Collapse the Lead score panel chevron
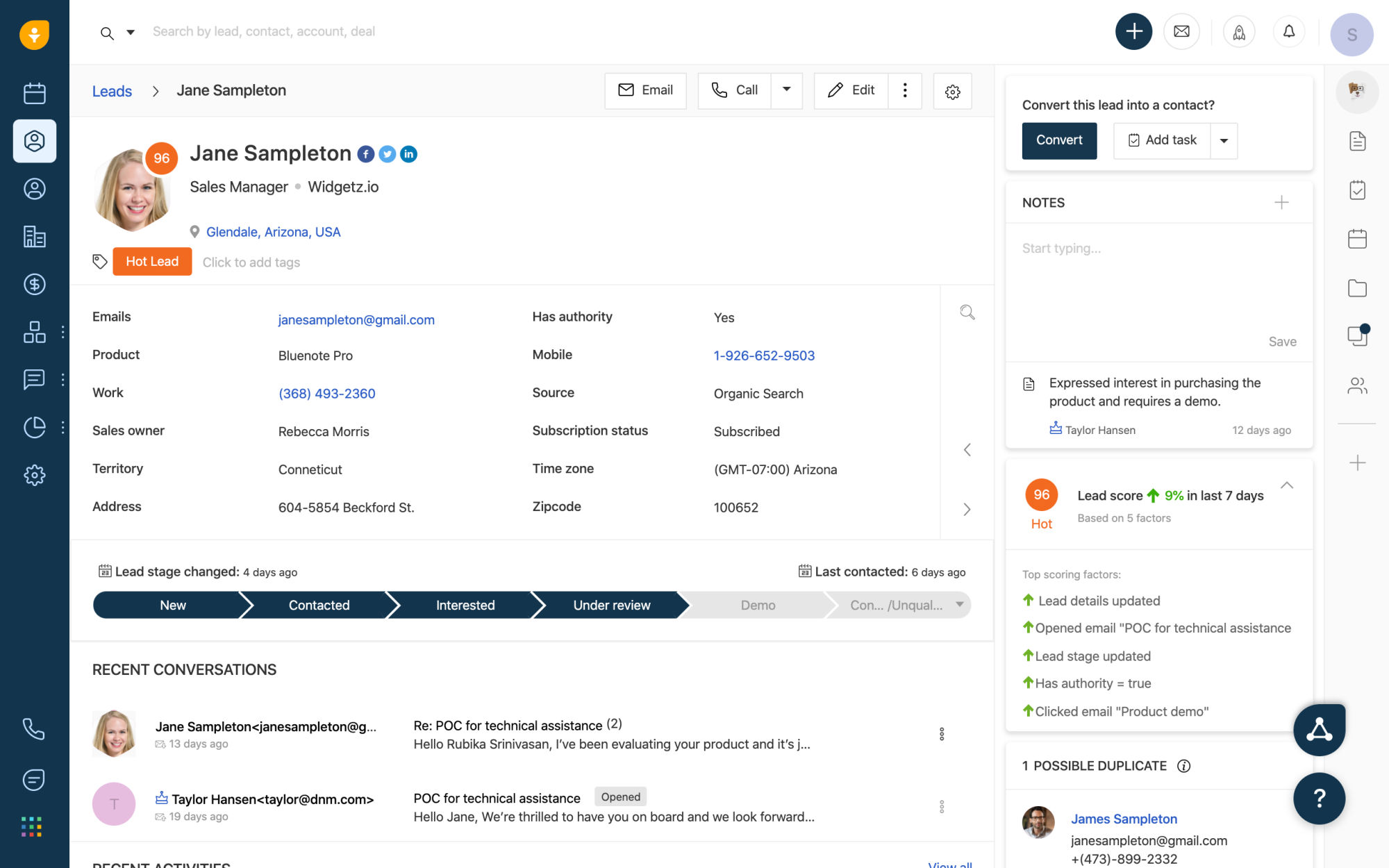The image size is (1389, 868). click(x=1287, y=485)
